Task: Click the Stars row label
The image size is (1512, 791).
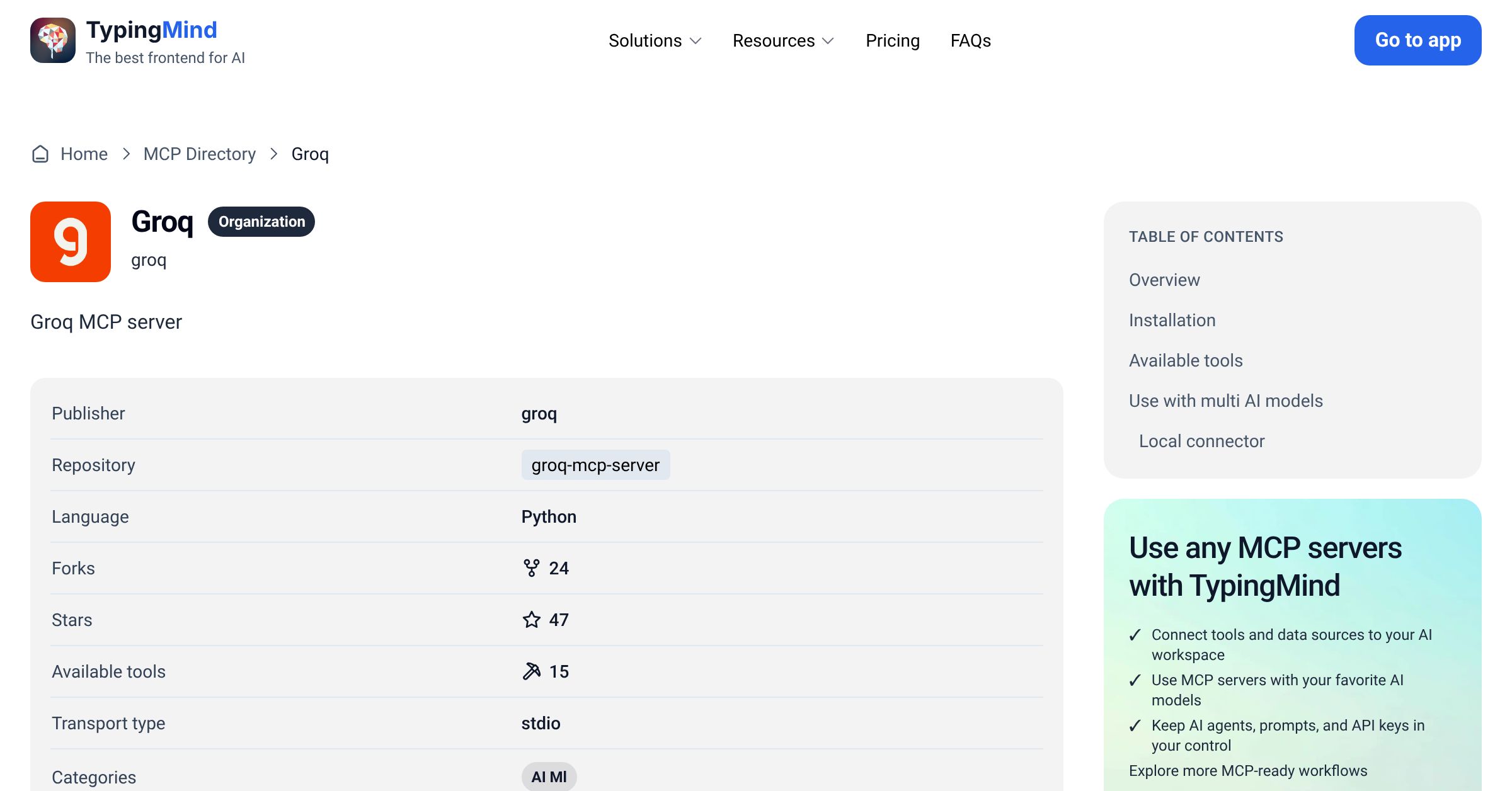Action: (x=72, y=620)
